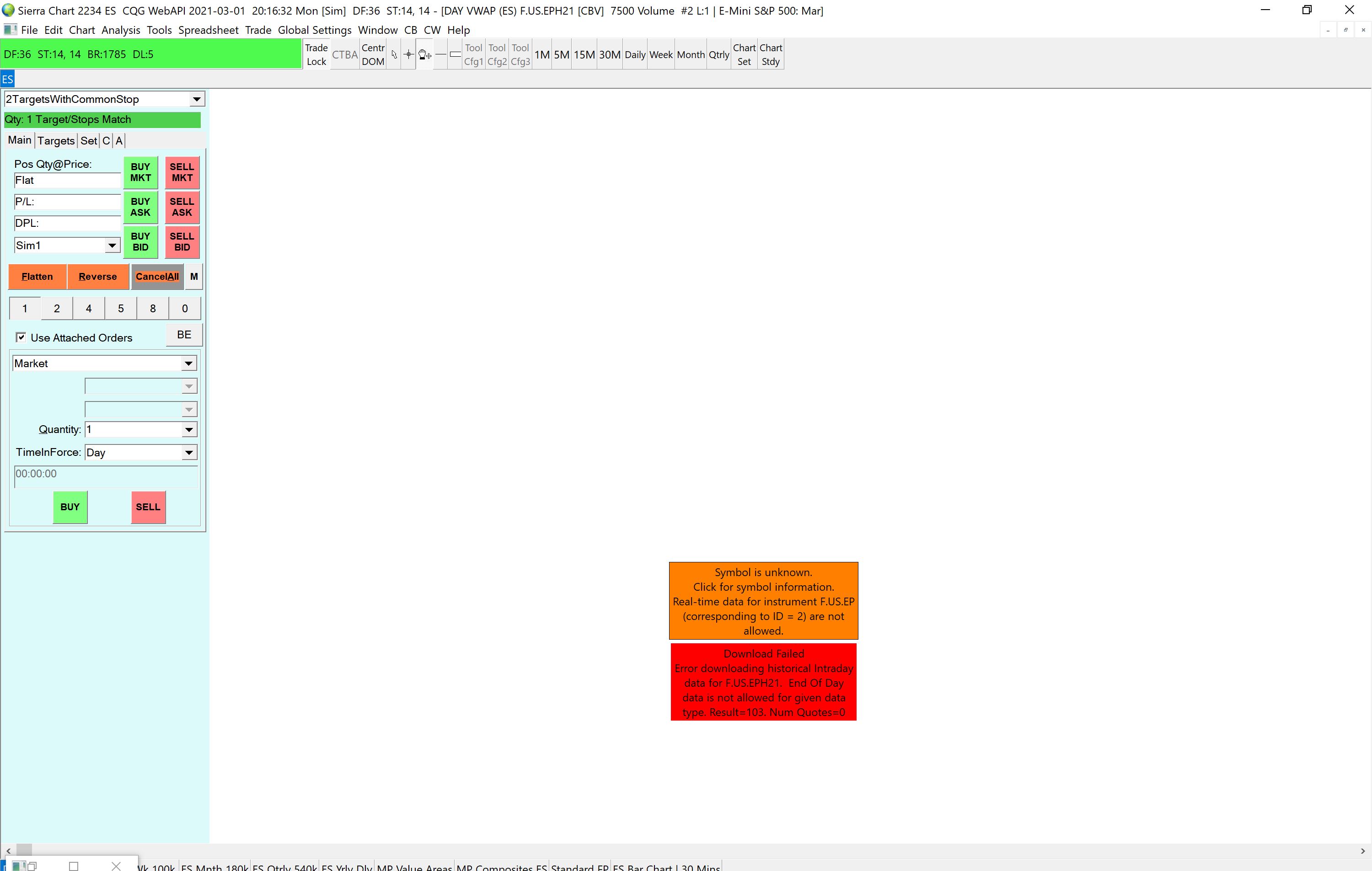Click the BUY MKT button
Screen dimensions: 1372x871
[x=140, y=172]
